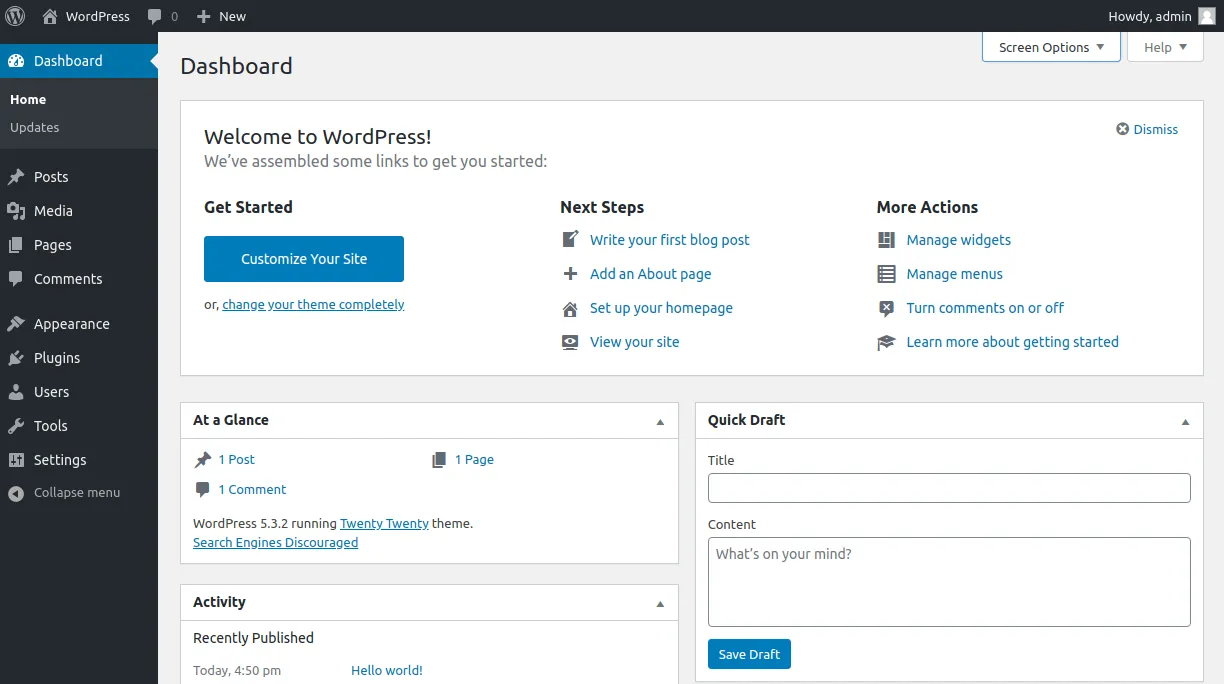Click the pushpin icon beside 1 Post
The width and height of the screenshot is (1224, 684).
(203, 460)
